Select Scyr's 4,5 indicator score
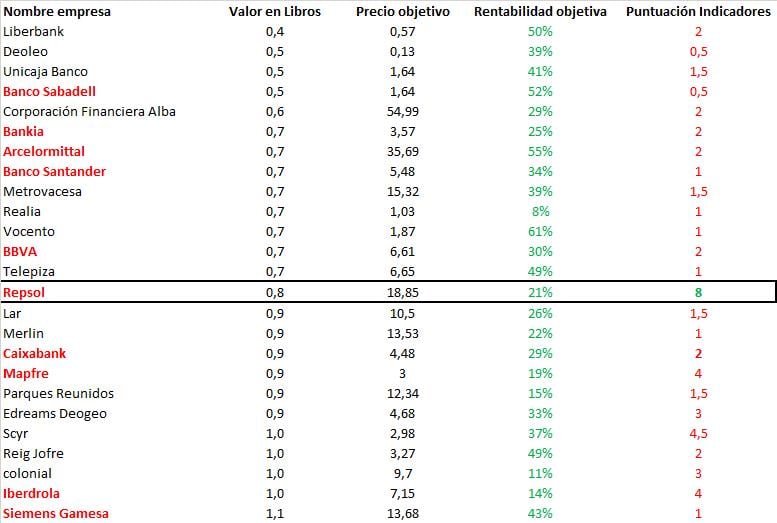 [x=698, y=434]
